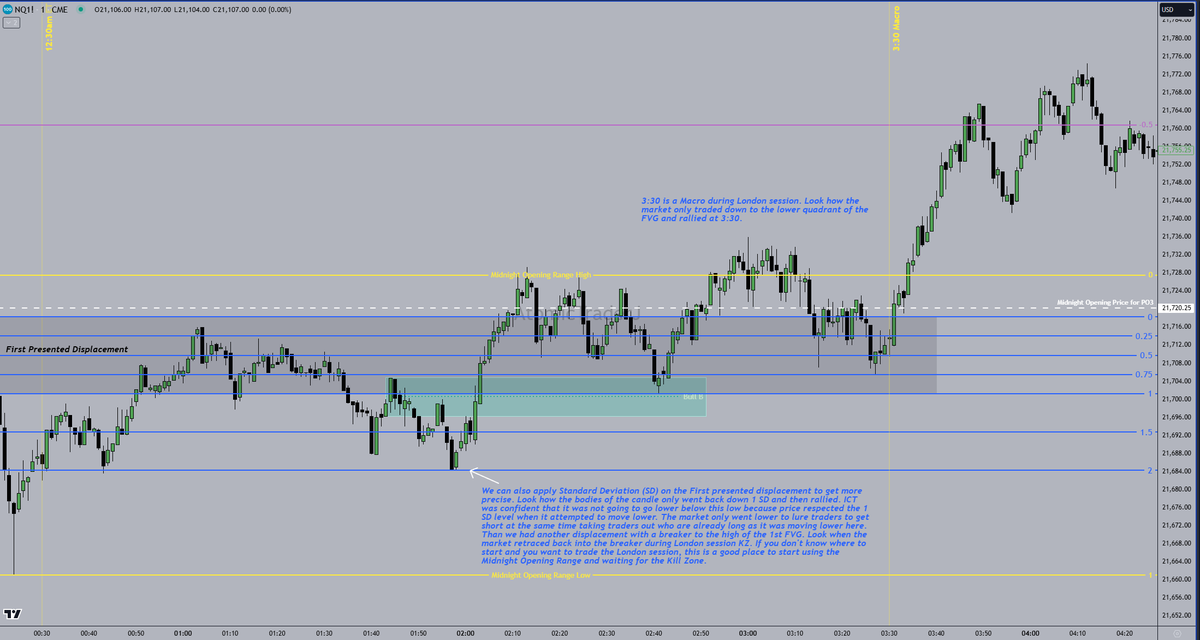
Task: Click the NQ1! symbol logo icon
Action: click(8, 8)
